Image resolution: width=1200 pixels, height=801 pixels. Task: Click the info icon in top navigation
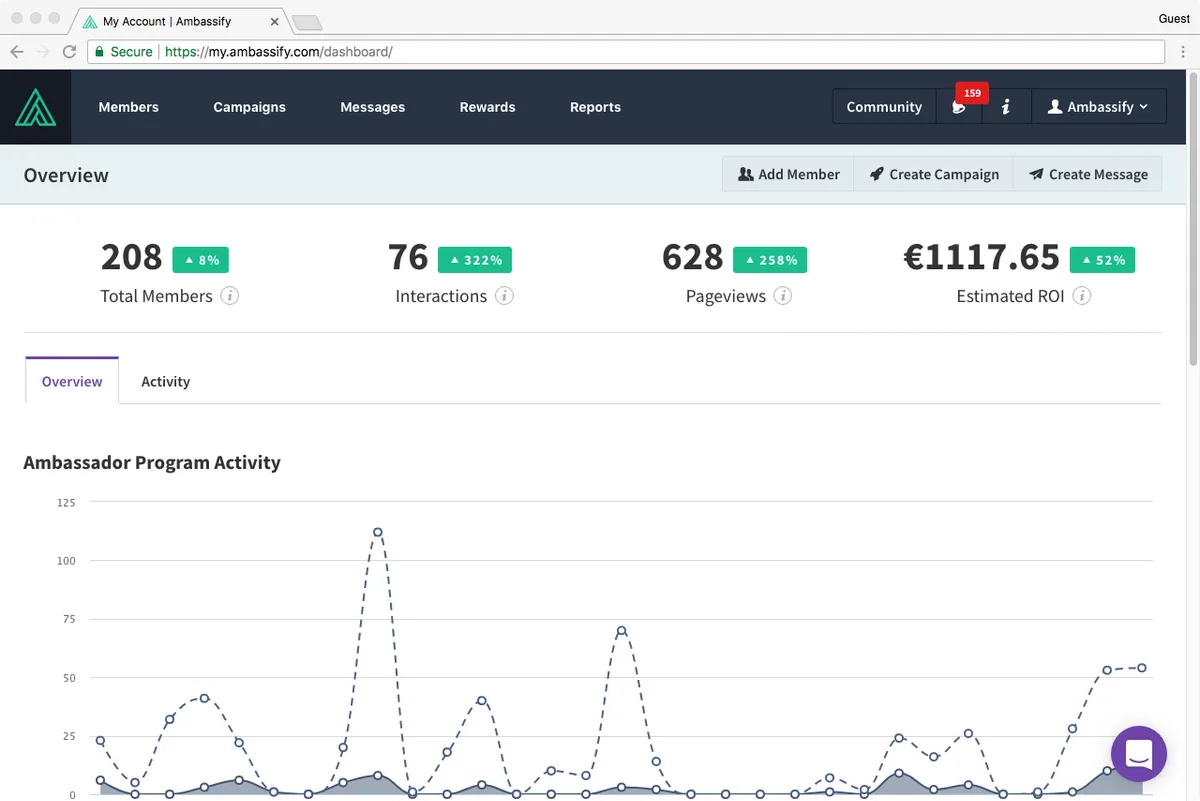(x=1006, y=107)
